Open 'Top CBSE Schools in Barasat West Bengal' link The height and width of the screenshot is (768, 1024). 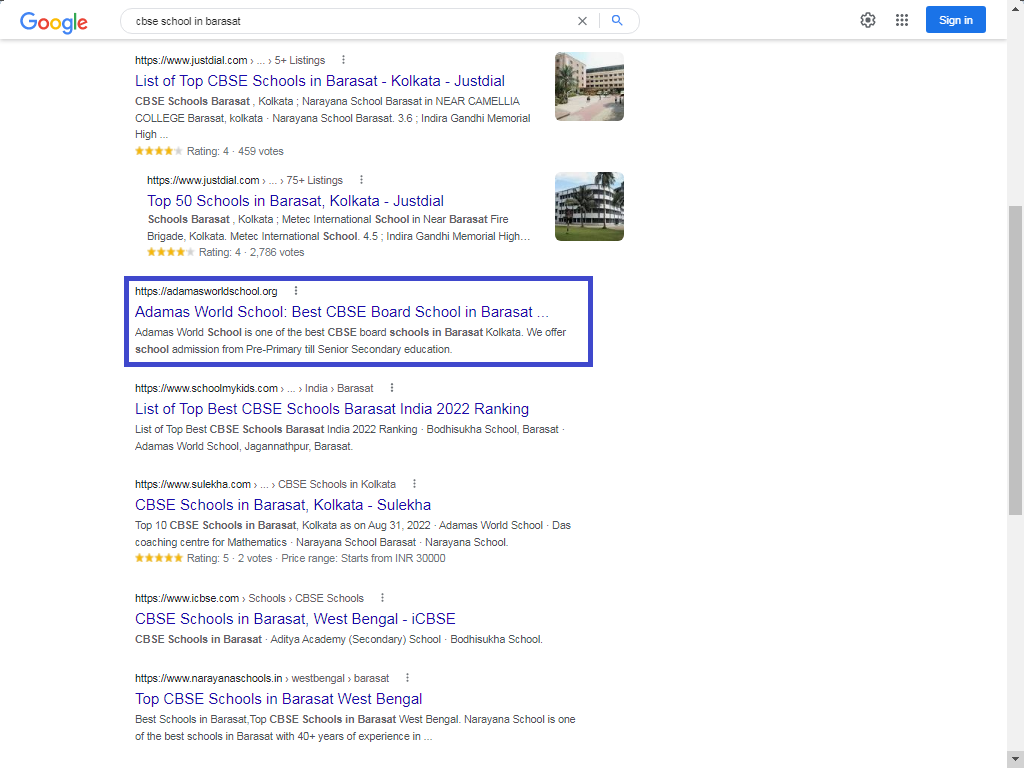(x=279, y=699)
